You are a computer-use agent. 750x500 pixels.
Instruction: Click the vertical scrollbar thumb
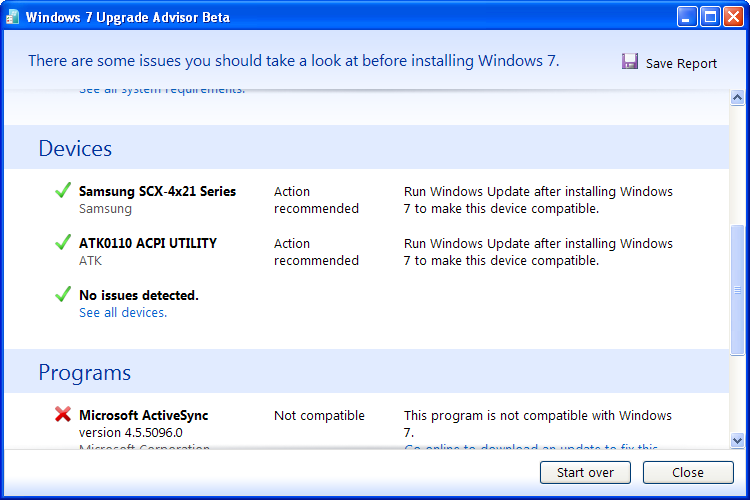(737, 290)
